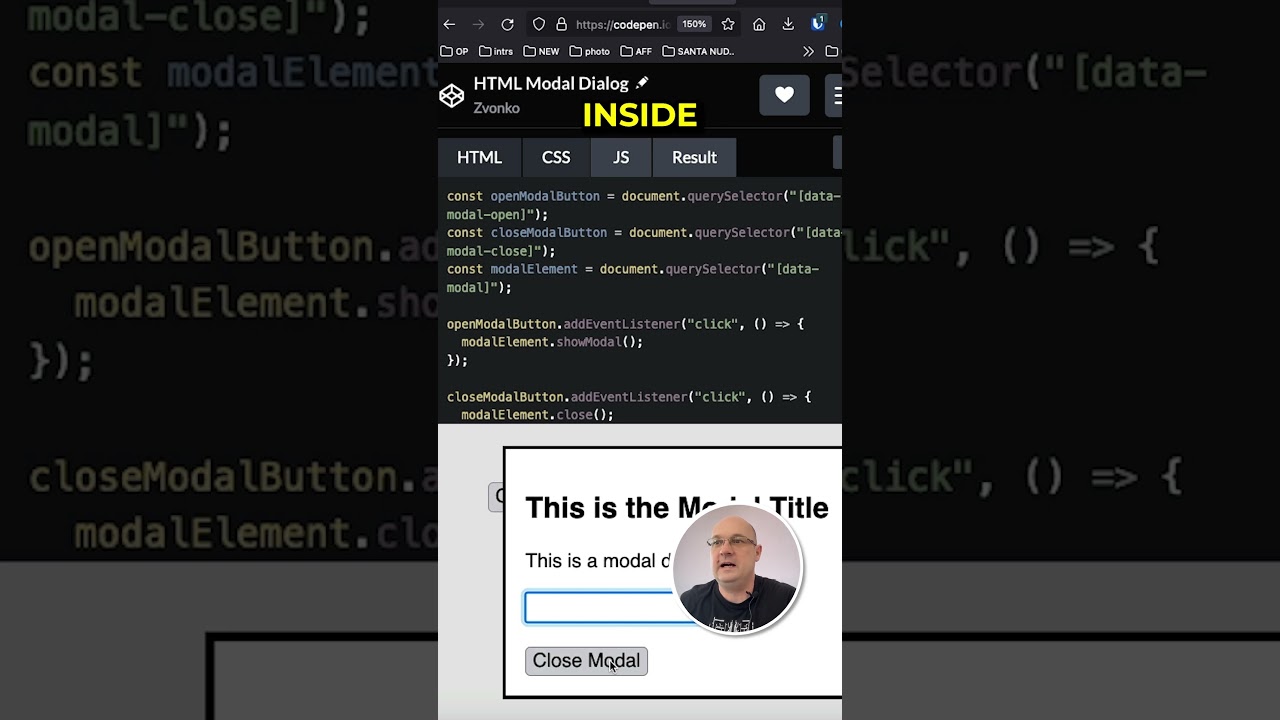This screenshot has width=1280, height=720.
Task: Reload the CodePen page
Action: point(507,24)
